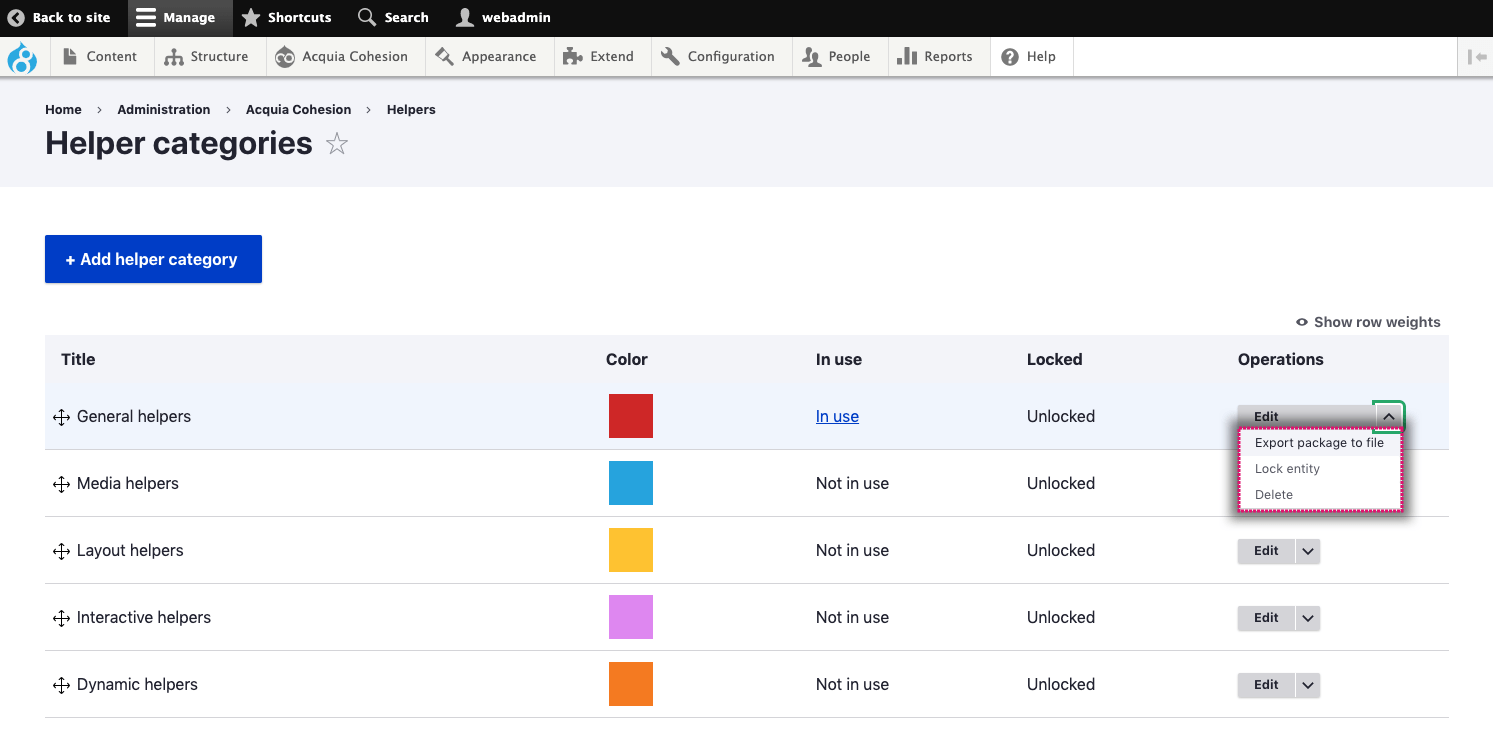Click the magnifier icon next to Search
Screen dimensions: 1493x753
(x=367, y=17)
